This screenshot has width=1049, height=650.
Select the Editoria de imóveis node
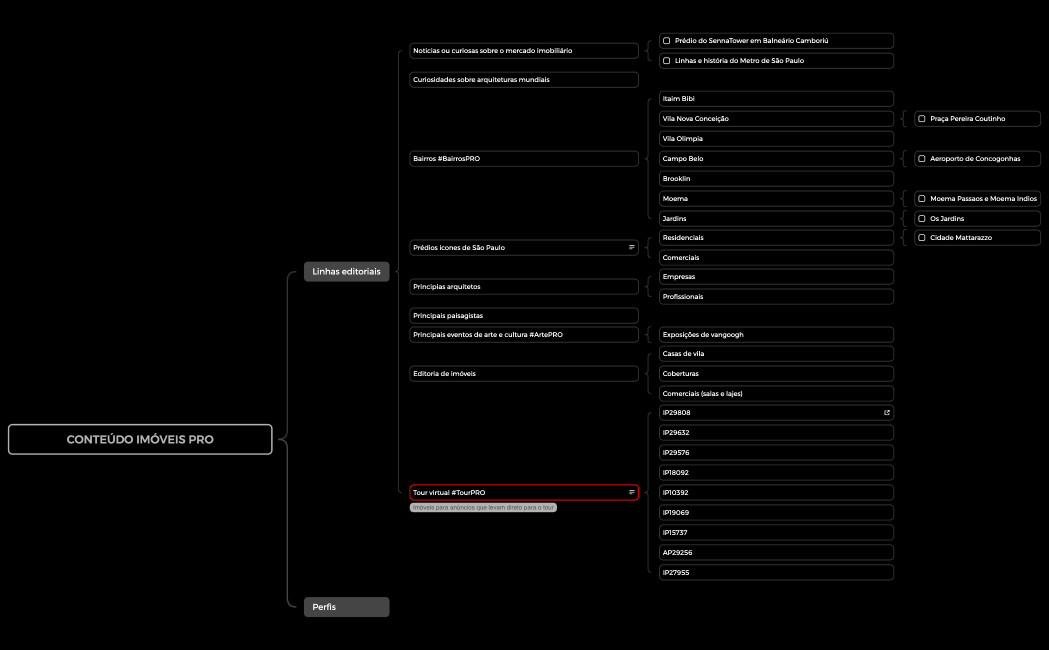tap(523, 374)
